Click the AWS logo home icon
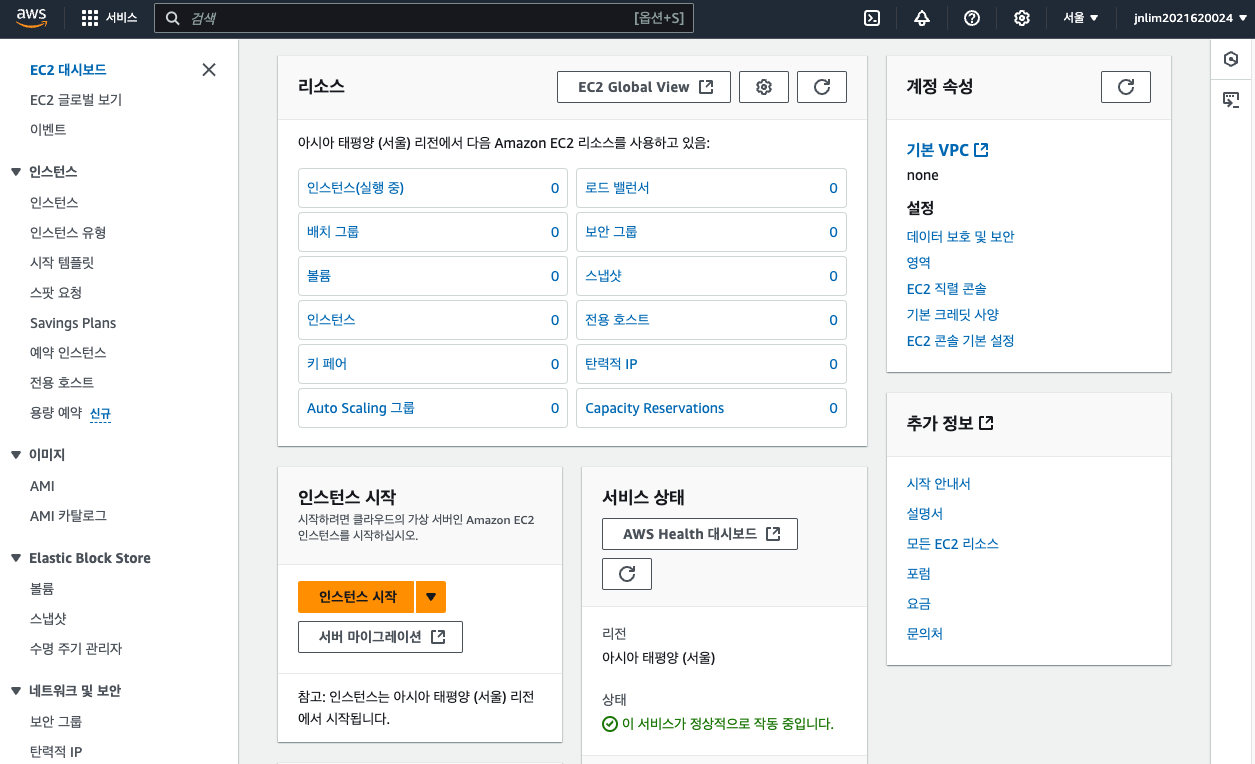Image resolution: width=1255 pixels, height=764 pixels. (x=31, y=17)
